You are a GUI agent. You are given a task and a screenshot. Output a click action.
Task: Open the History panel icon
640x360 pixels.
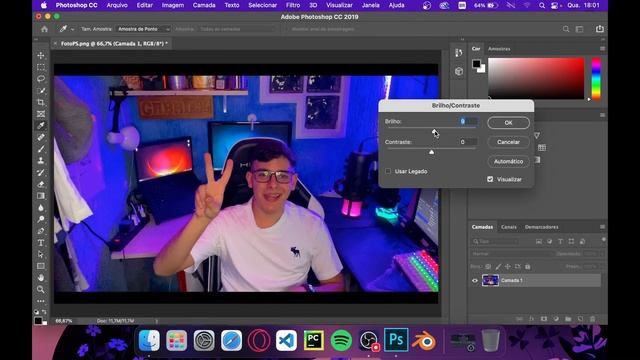tap(459, 53)
